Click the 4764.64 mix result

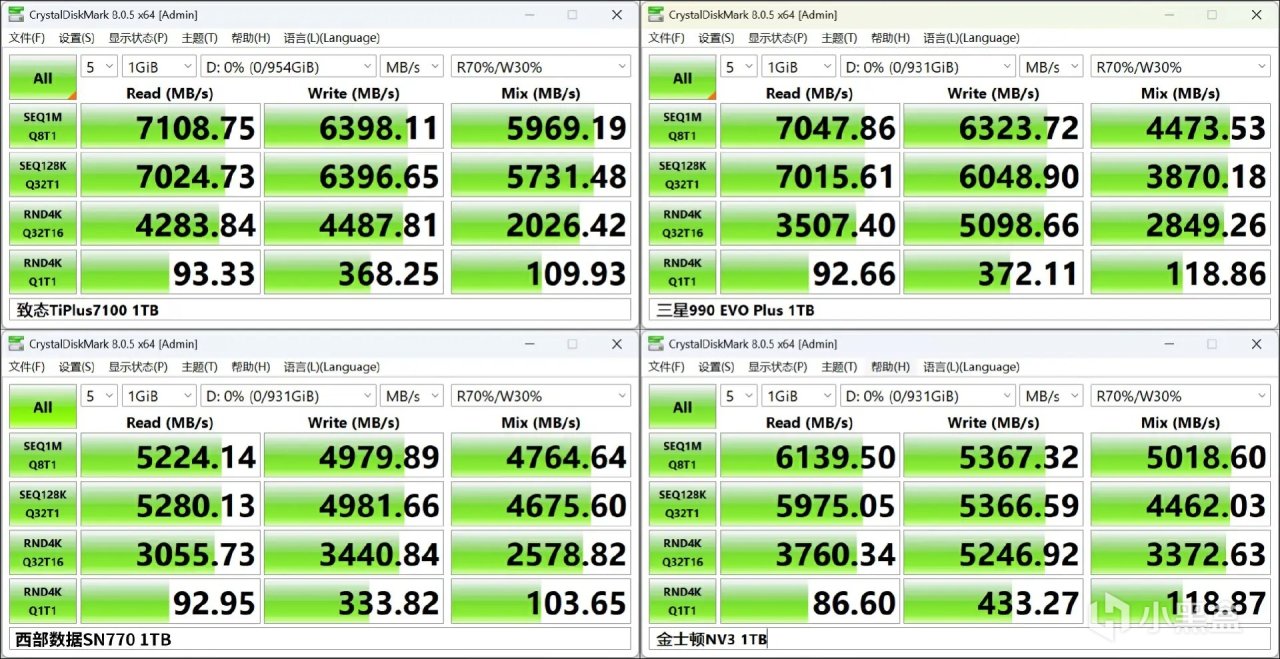541,455
